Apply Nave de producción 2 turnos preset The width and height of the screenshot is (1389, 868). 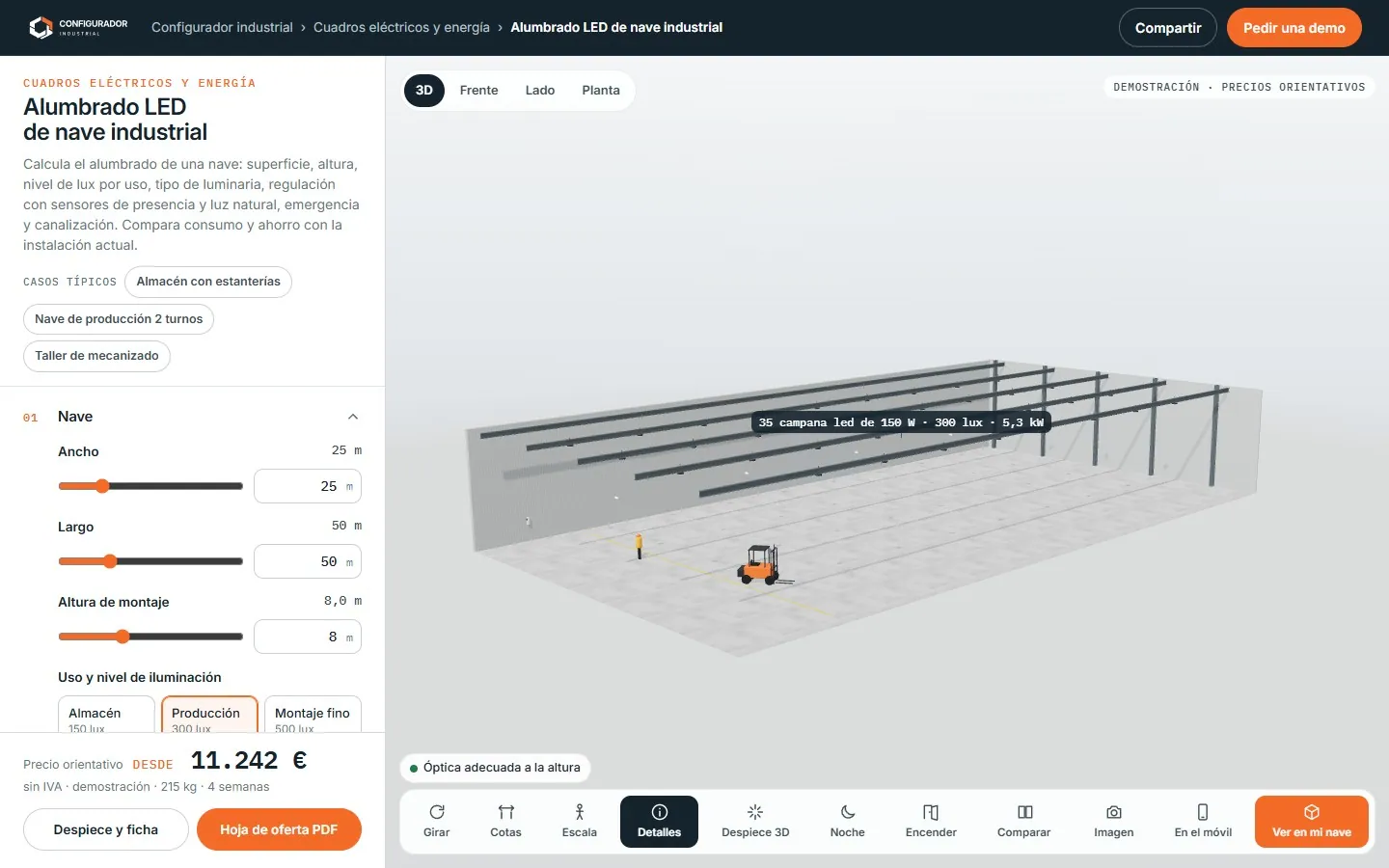[x=119, y=319]
